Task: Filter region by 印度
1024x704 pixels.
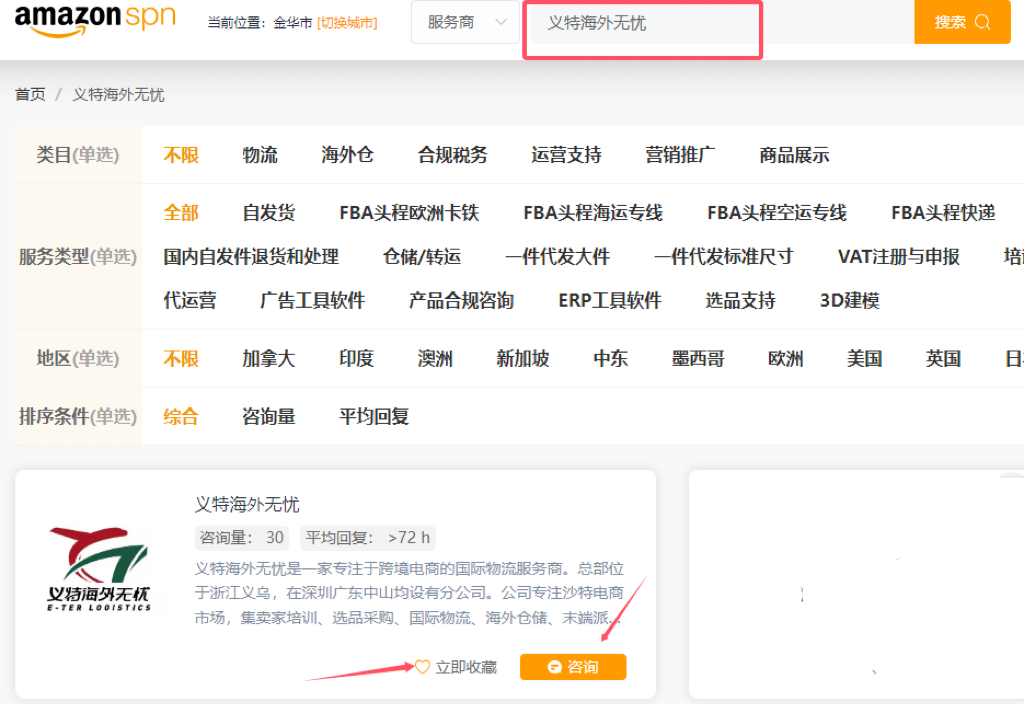Action: click(x=357, y=359)
